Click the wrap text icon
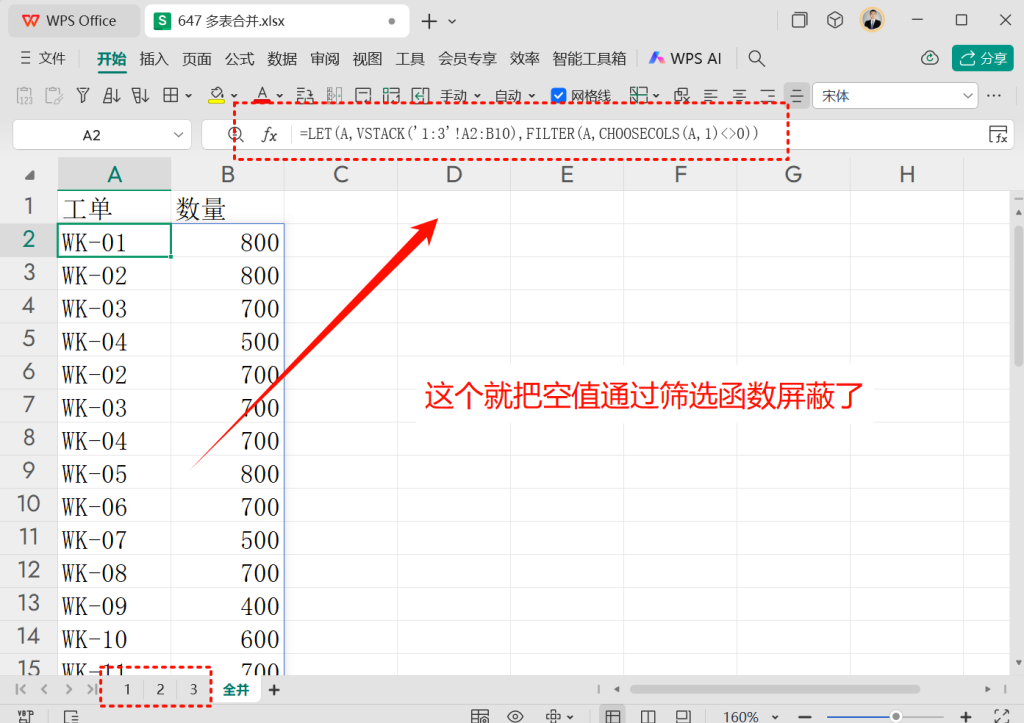This screenshot has width=1024, height=723. click(x=304, y=96)
